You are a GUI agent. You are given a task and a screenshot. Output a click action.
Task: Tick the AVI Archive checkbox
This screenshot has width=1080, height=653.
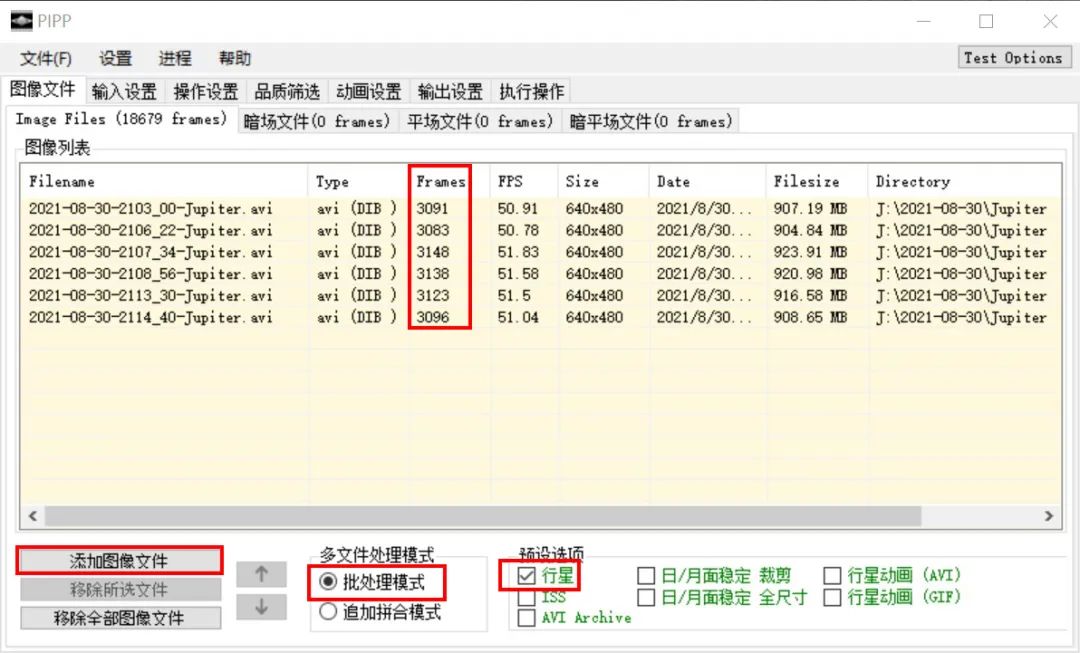coord(527,618)
